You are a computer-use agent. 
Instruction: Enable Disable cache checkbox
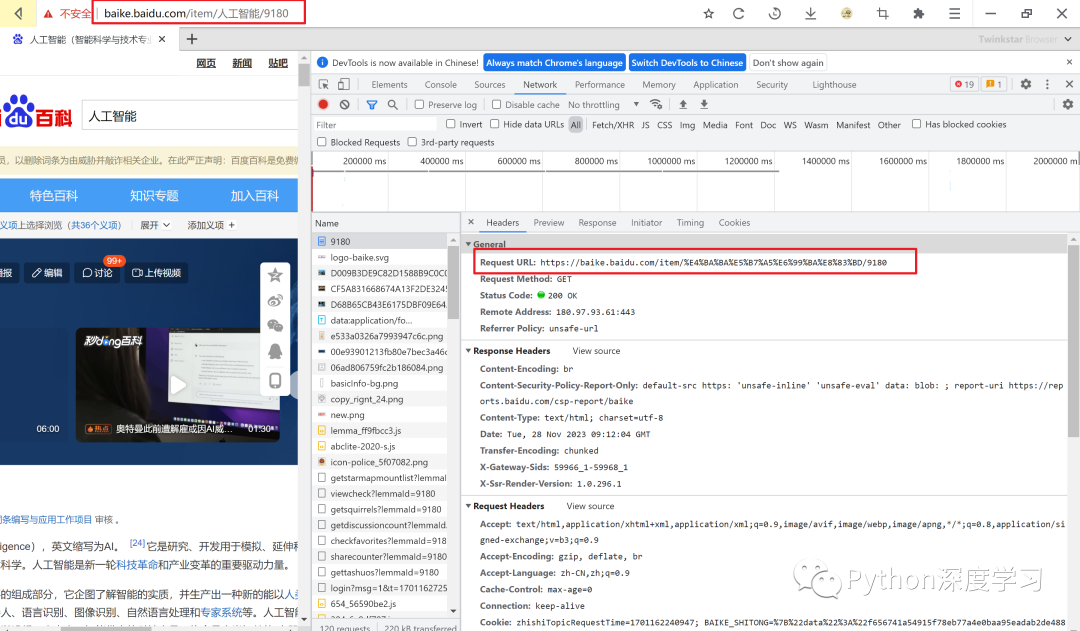pyautogui.click(x=496, y=105)
